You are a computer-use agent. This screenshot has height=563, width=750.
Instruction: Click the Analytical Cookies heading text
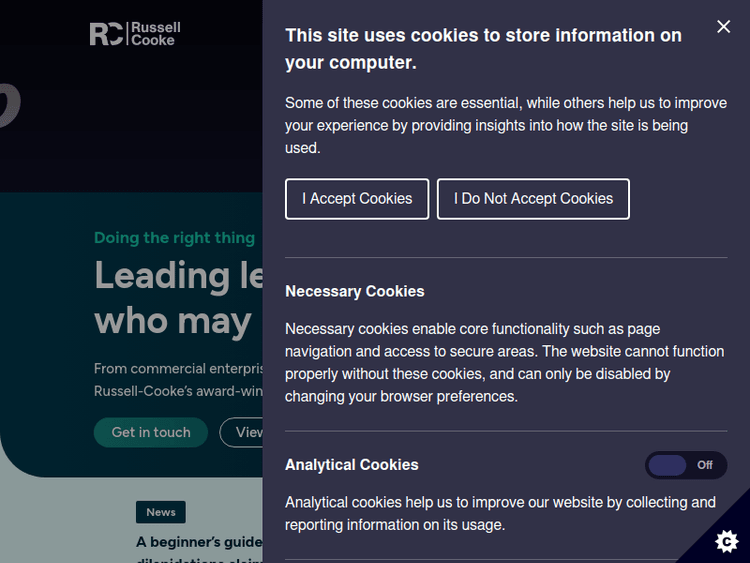352,465
